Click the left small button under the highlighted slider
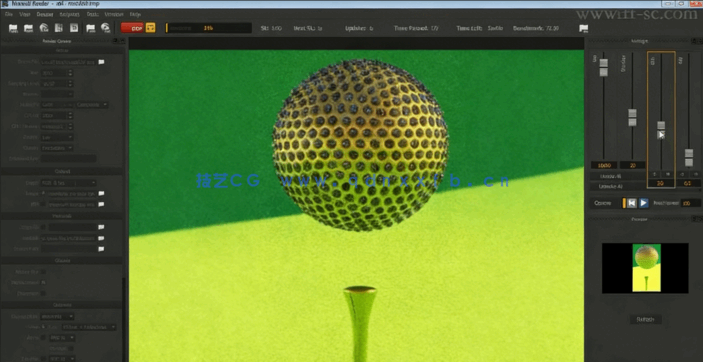Viewport: 703px width, 362px height. pos(655,174)
